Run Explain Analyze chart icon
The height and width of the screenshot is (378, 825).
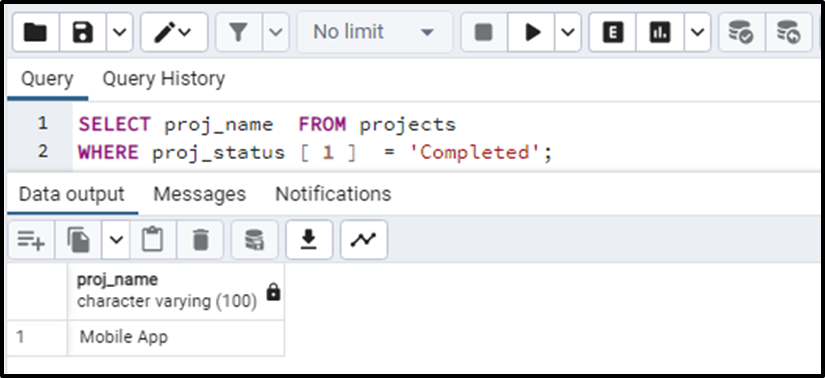[659, 33]
